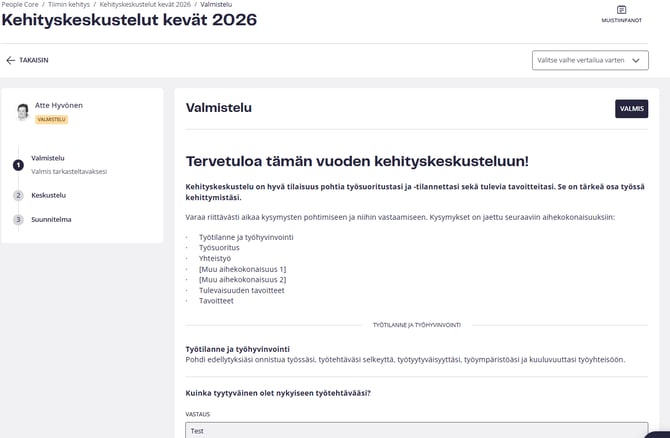Open the 'Valitse vaihe vertailua varten' text field
Image resolution: width=670 pixels, height=438 pixels.
(x=581, y=60)
